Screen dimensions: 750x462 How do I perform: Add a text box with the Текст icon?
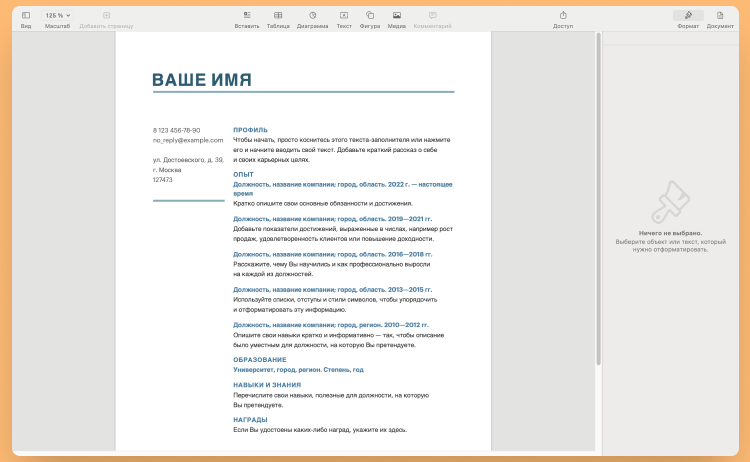coord(344,16)
